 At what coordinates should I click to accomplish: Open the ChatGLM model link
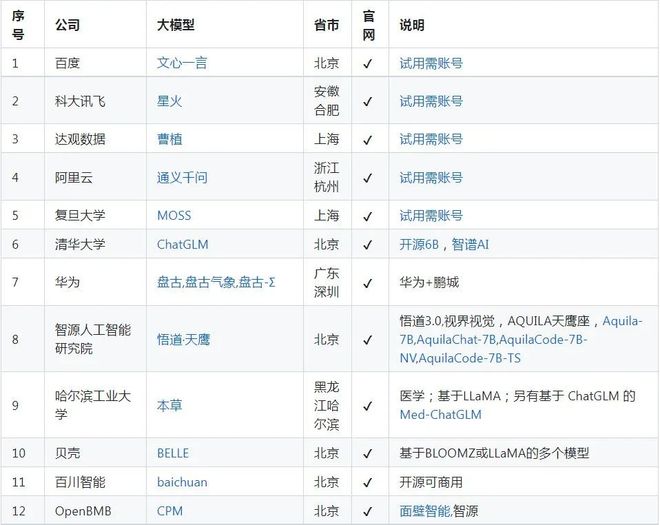[x=182, y=245]
